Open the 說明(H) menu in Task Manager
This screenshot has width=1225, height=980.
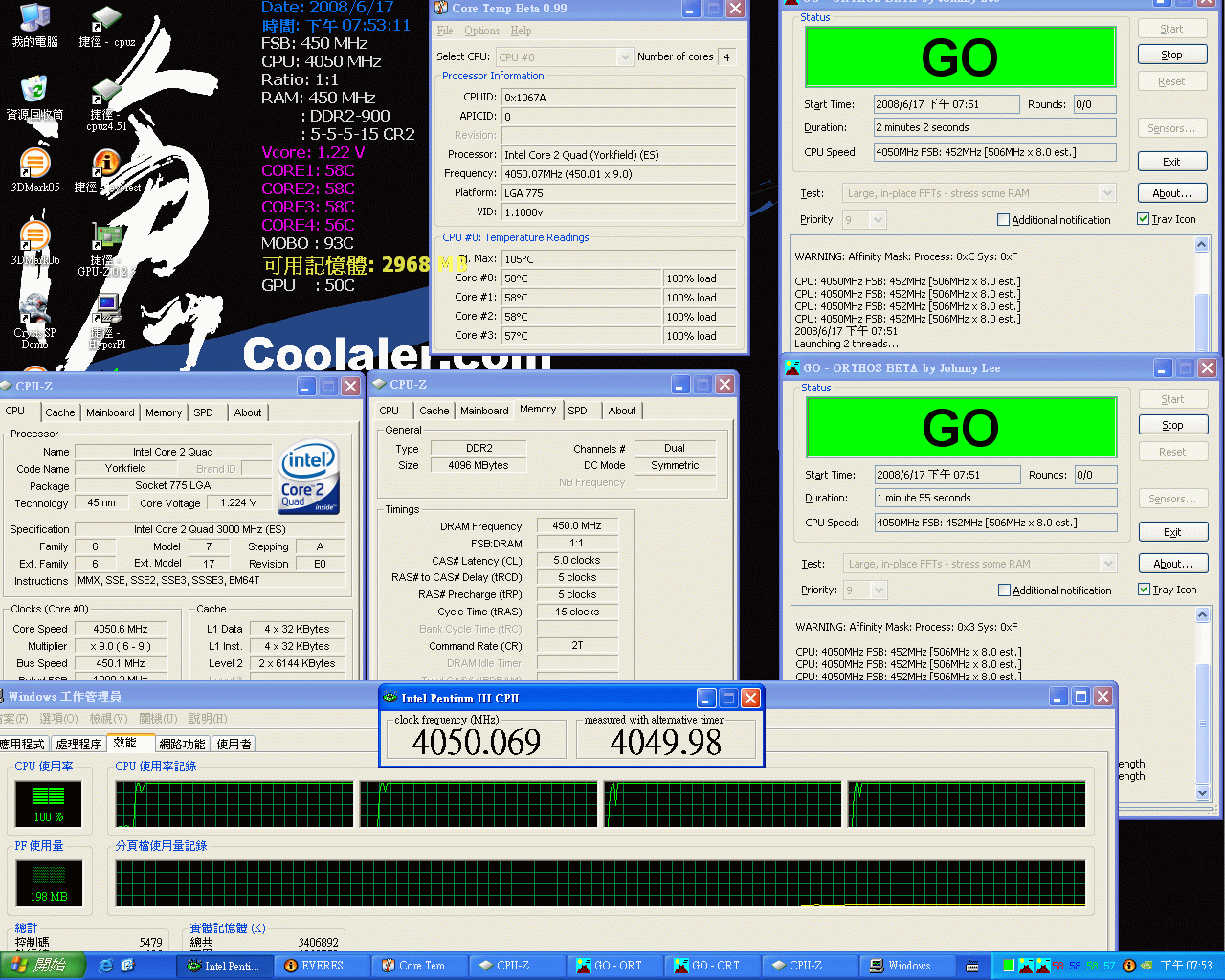(x=208, y=719)
